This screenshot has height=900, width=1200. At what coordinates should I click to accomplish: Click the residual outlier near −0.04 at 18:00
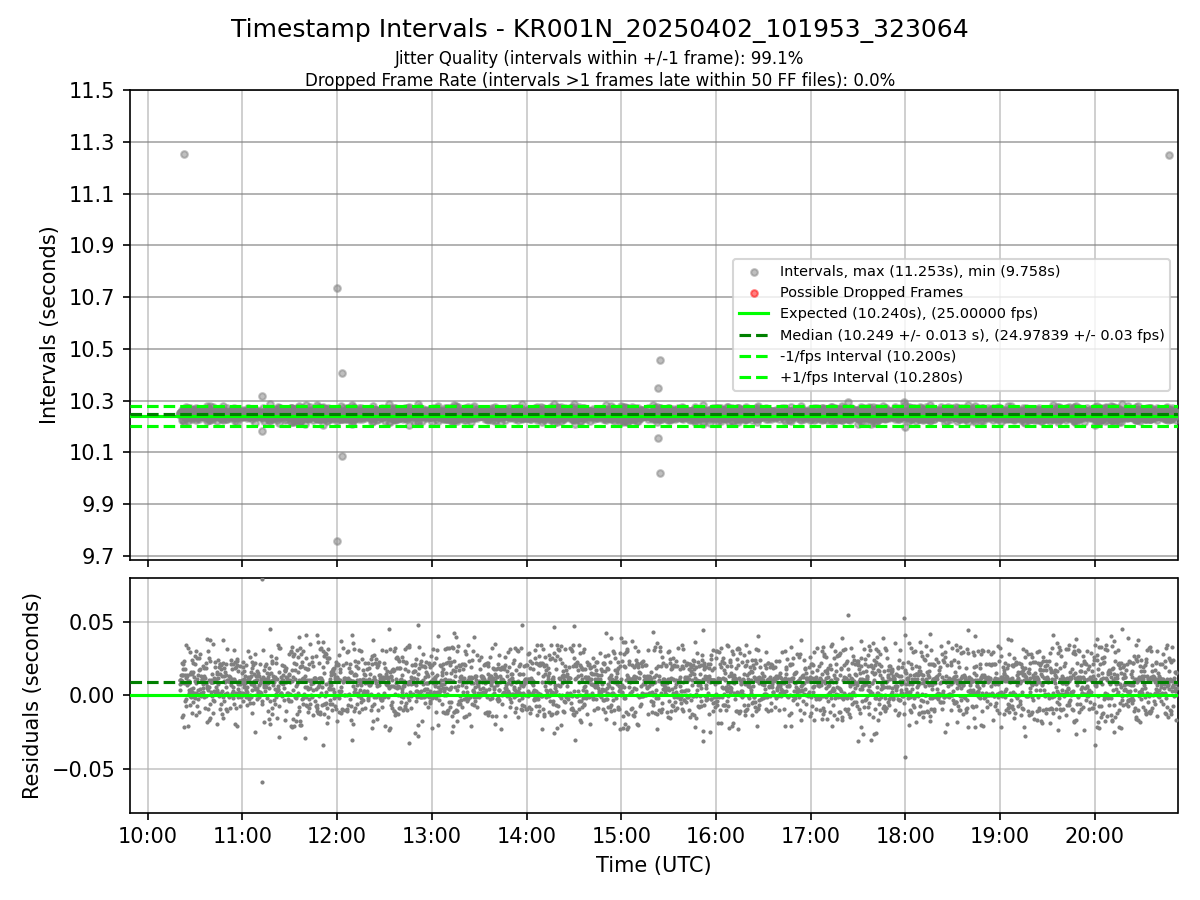[x=905, y=757]
